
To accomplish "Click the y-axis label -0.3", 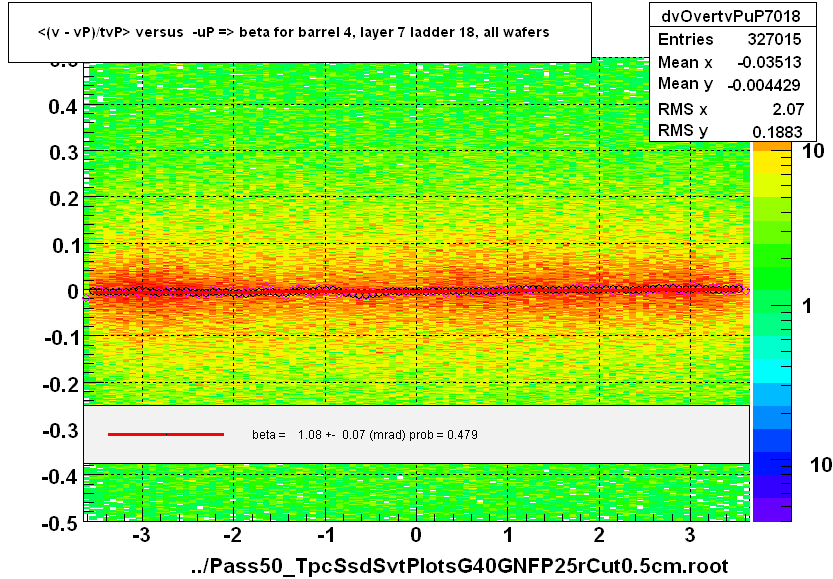I will pyautogui.click(x=61, y=430).
